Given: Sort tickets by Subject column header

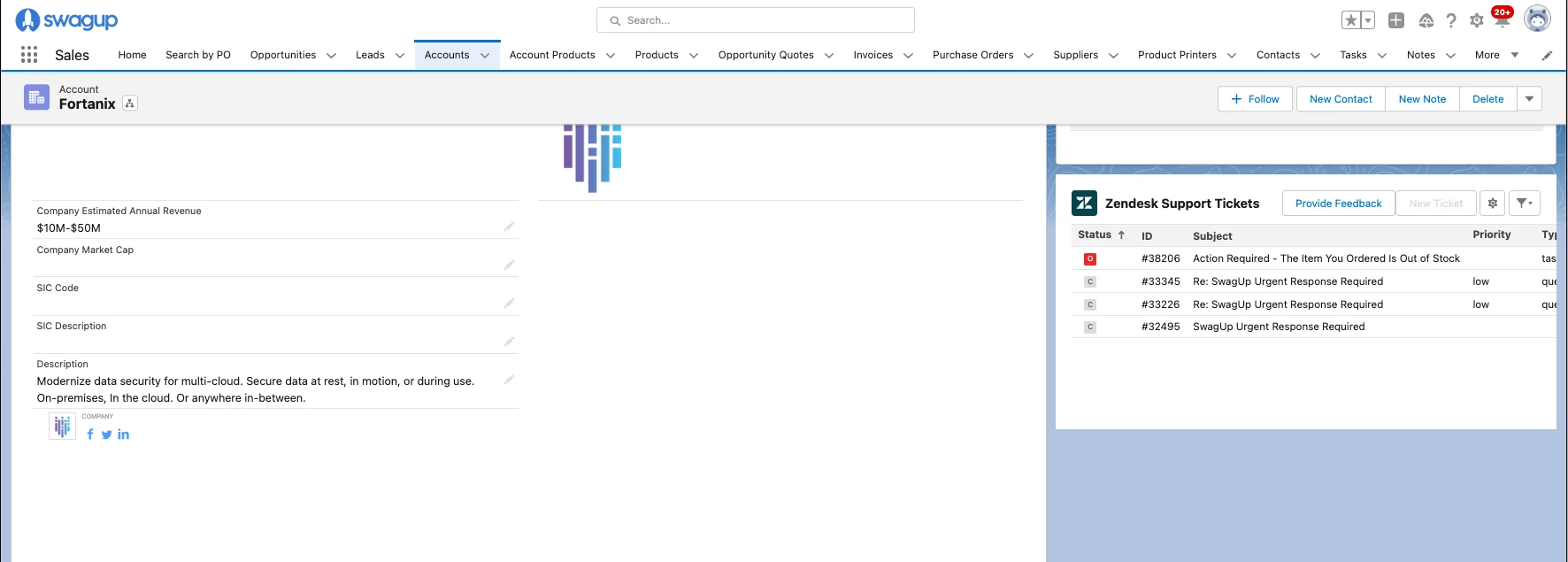Looking at the screenshot, I should (1212, 236).
